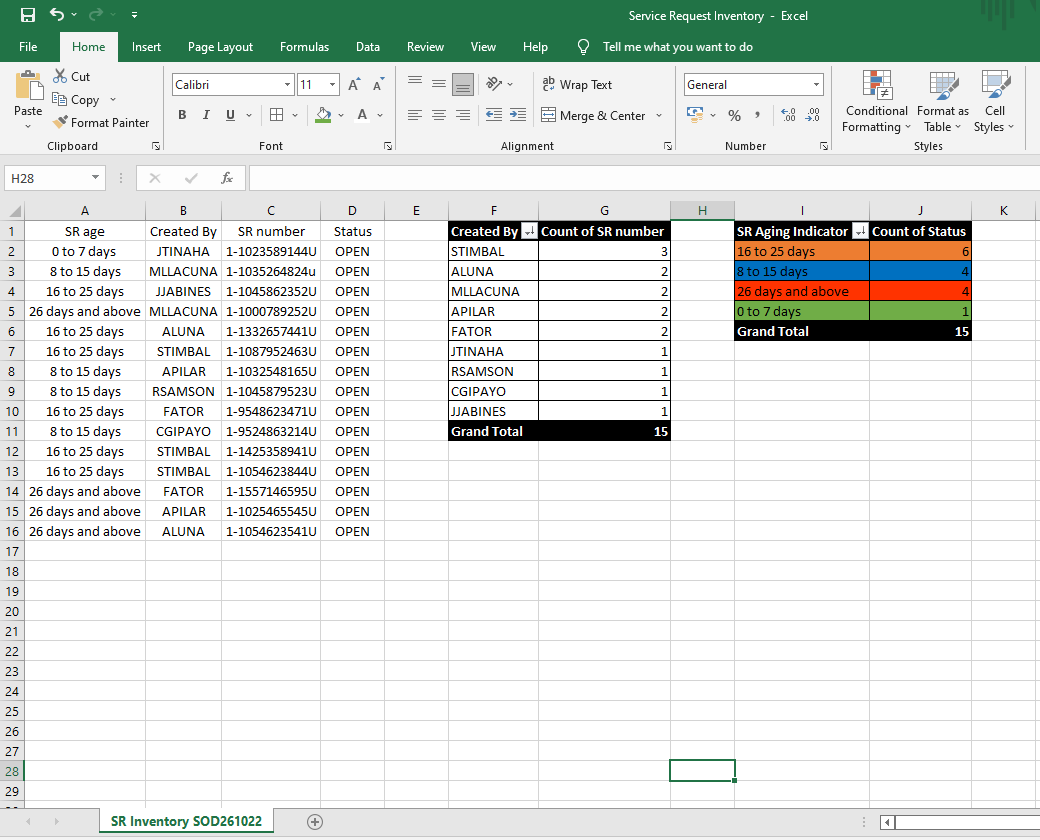Open Format as Table gallery
The image size is (1040, 840).
click(x=942, y=102)
